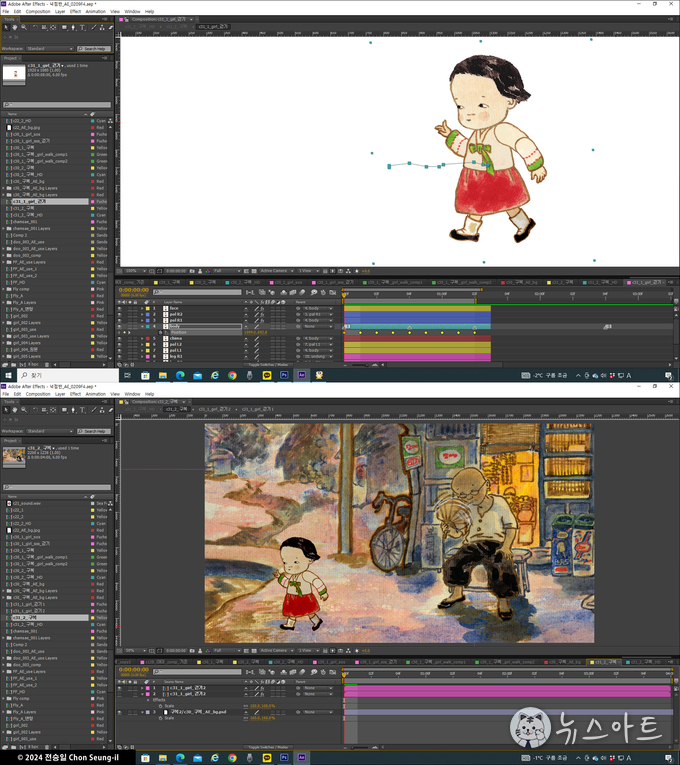Screen dimensions: 680x765
Task: Select the Type tool in bottom window
Action: click(x=82, y=410)
